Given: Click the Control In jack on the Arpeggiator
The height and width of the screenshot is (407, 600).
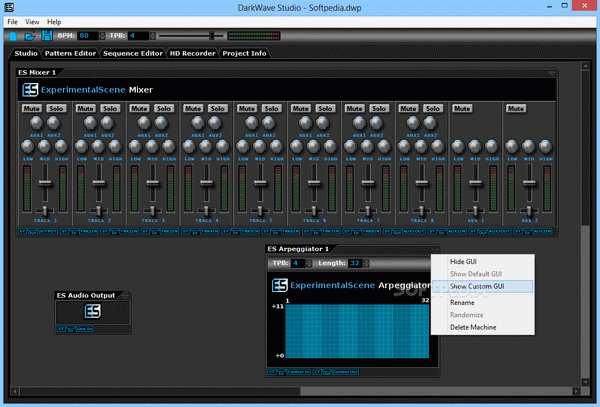Looking at the screenshot, I should 289,372.
